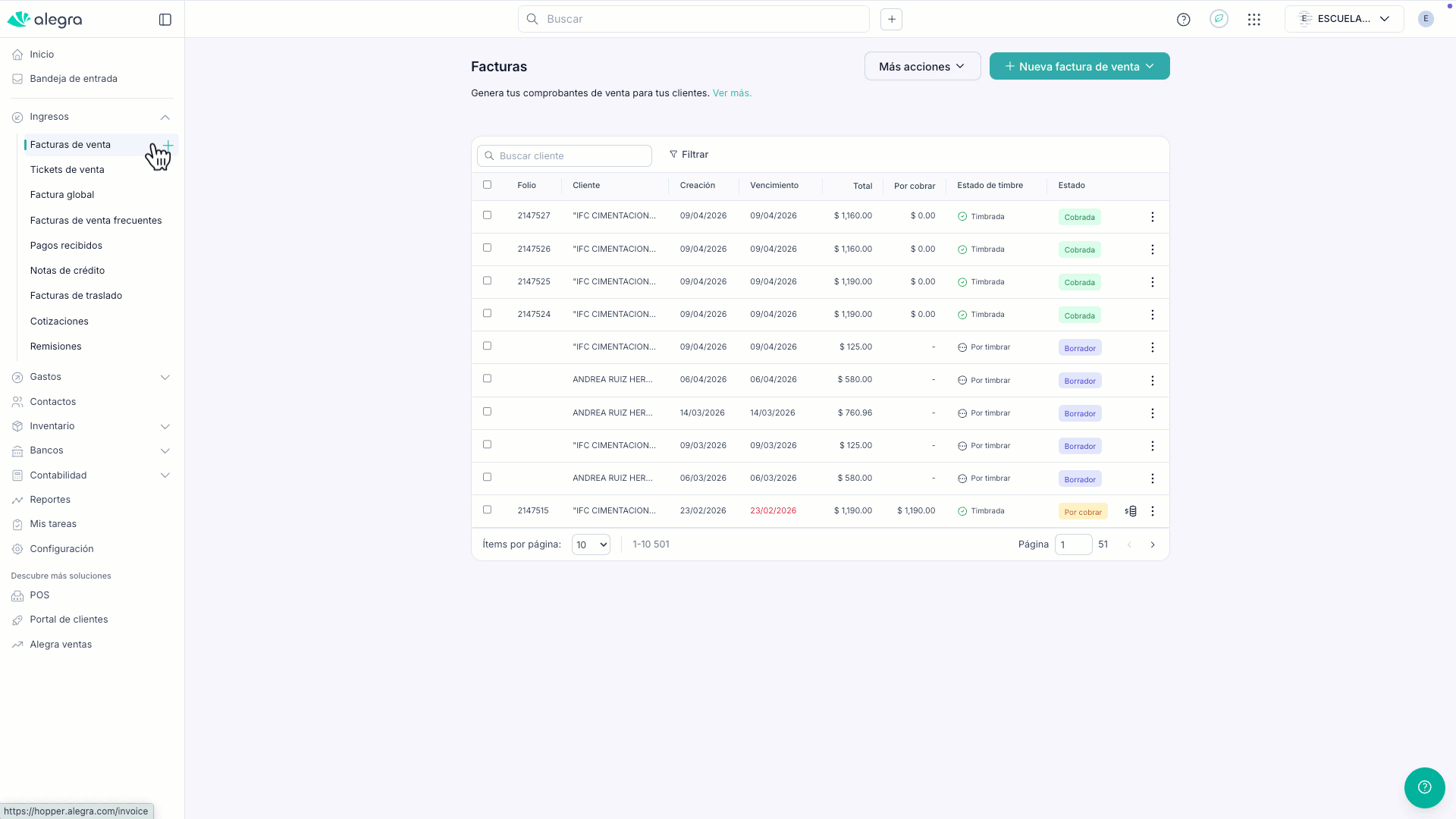Click the green chat assistant icon in header

tap(1219, 19)
